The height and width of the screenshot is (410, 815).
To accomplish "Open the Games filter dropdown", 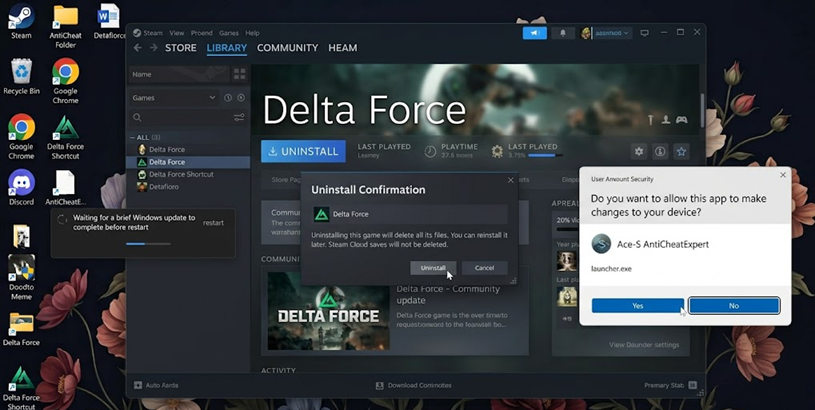I will [x=174, y=98].
